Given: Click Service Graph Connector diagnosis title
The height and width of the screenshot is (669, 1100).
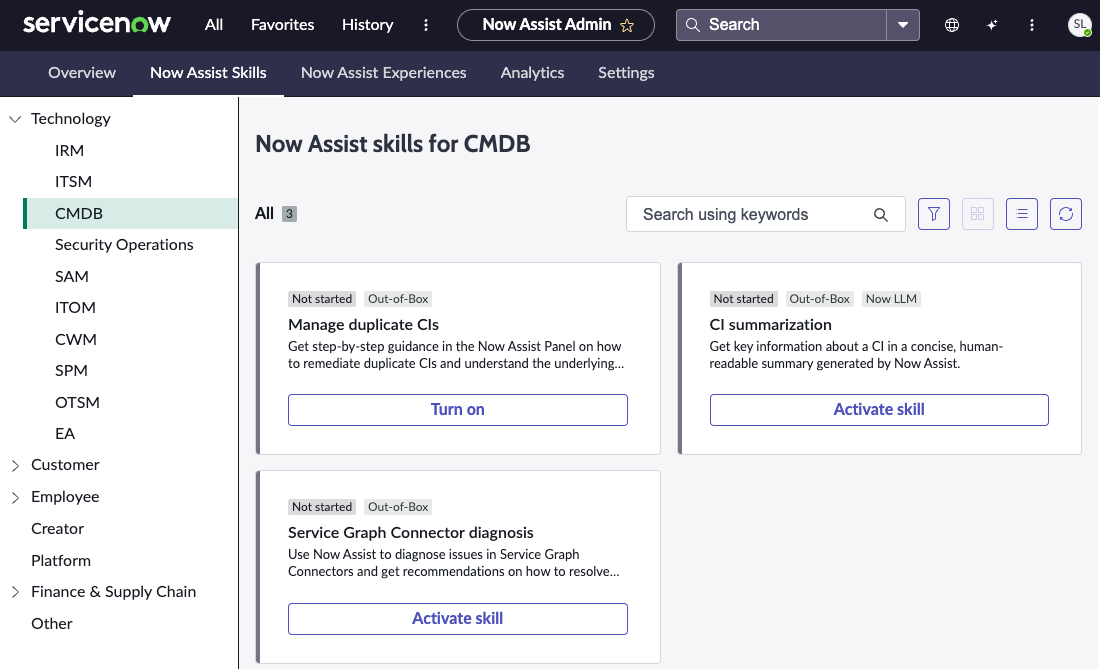Looking at the screenshot, I should [410, 533].
